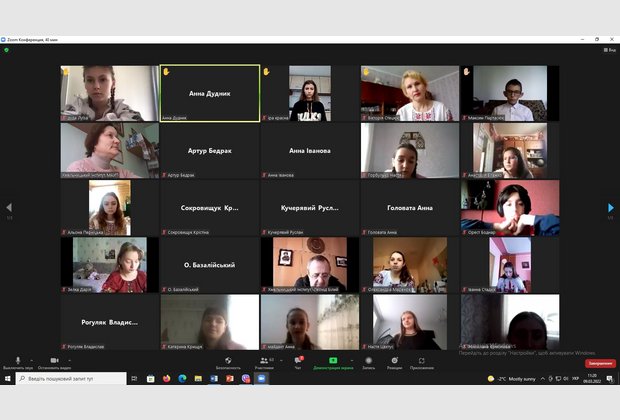The width and height of the screenshot is (620, 420).
Task: Select the Головата Анна tile
Action: pyautogui.click(x=410, y=208)
